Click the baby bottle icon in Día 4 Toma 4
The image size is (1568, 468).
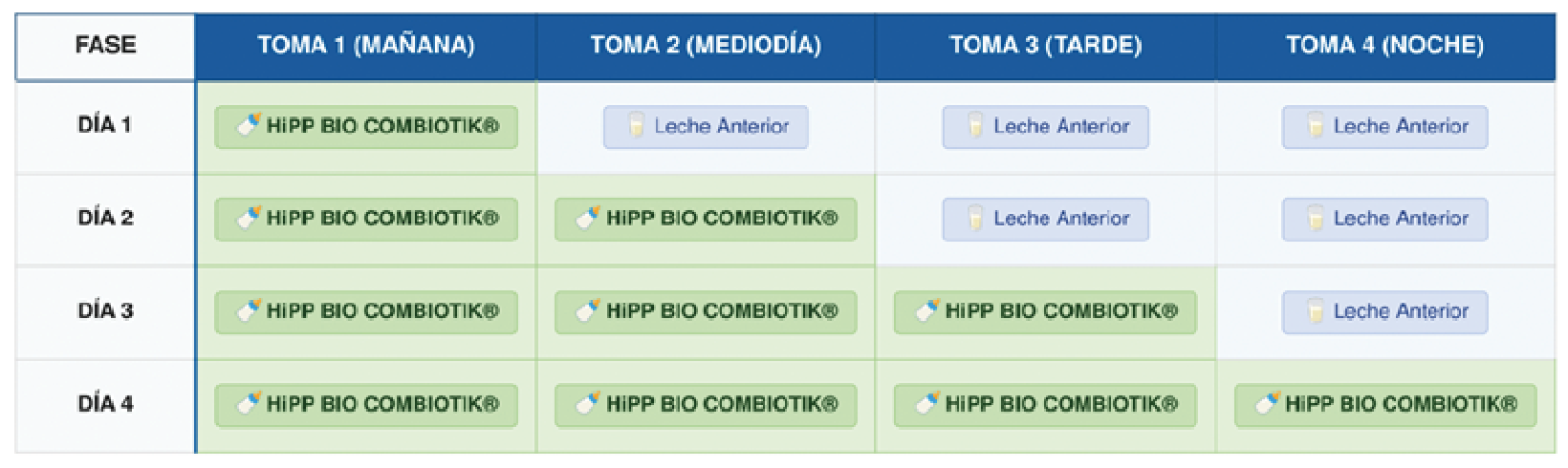(x=1268, y=403)
